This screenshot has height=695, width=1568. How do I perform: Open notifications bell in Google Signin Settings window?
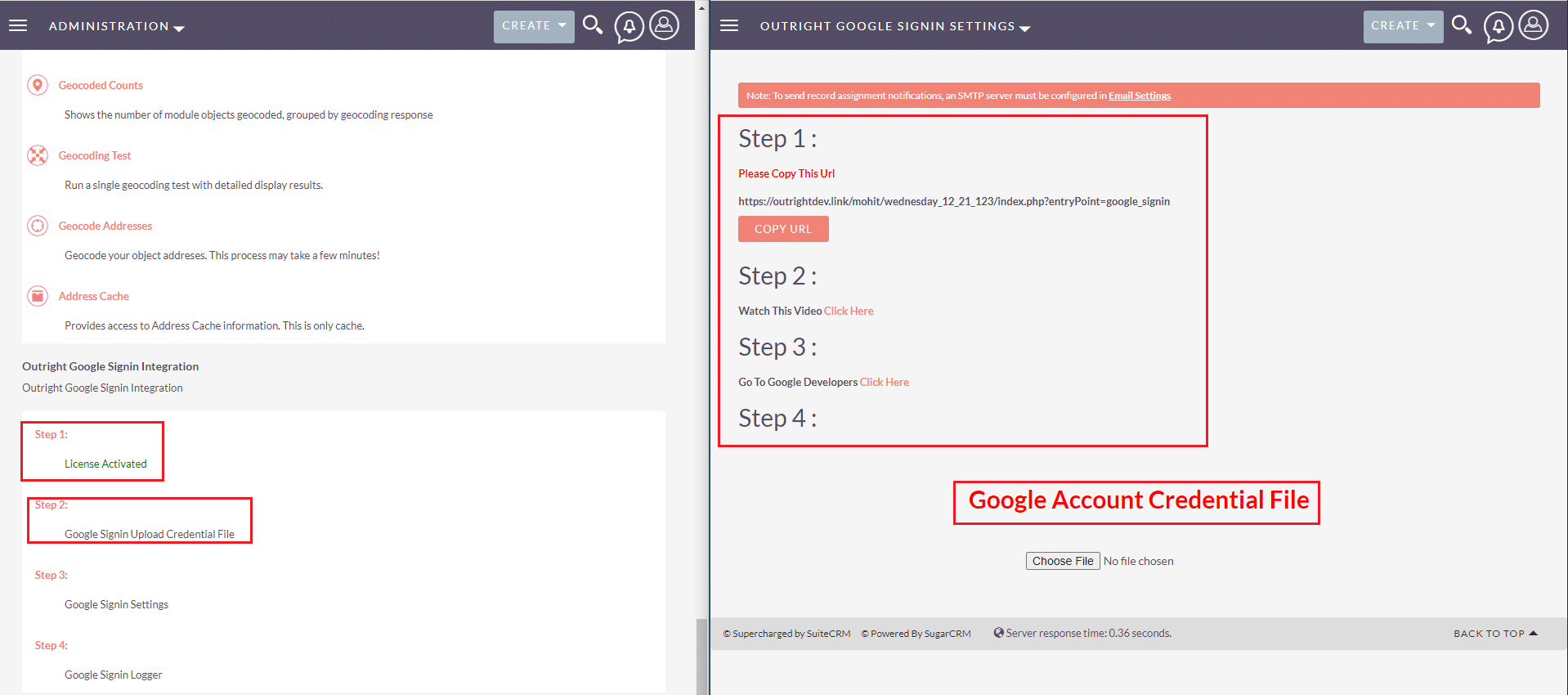click(1499, 27)
